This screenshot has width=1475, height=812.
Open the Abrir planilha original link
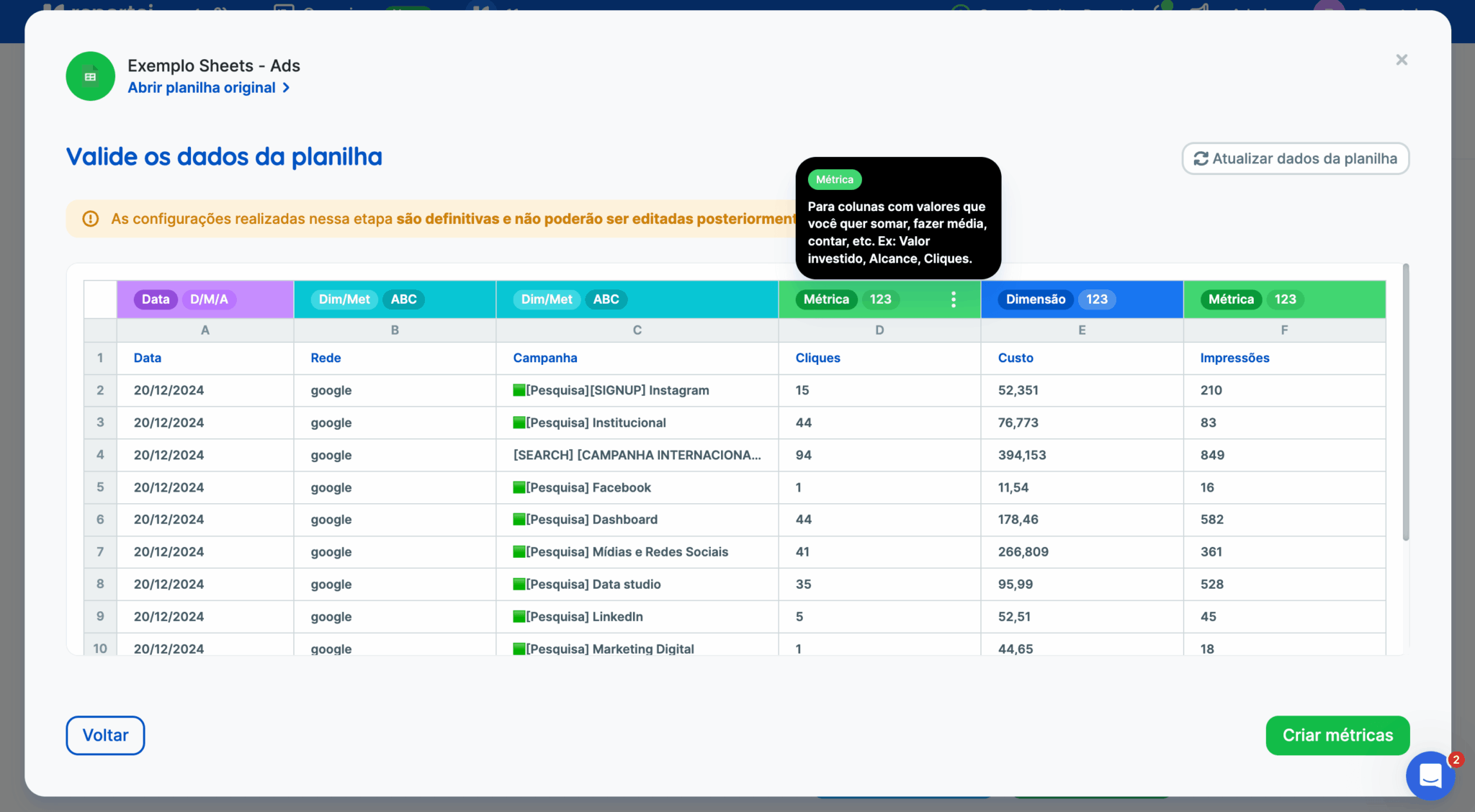coord(202,88)
